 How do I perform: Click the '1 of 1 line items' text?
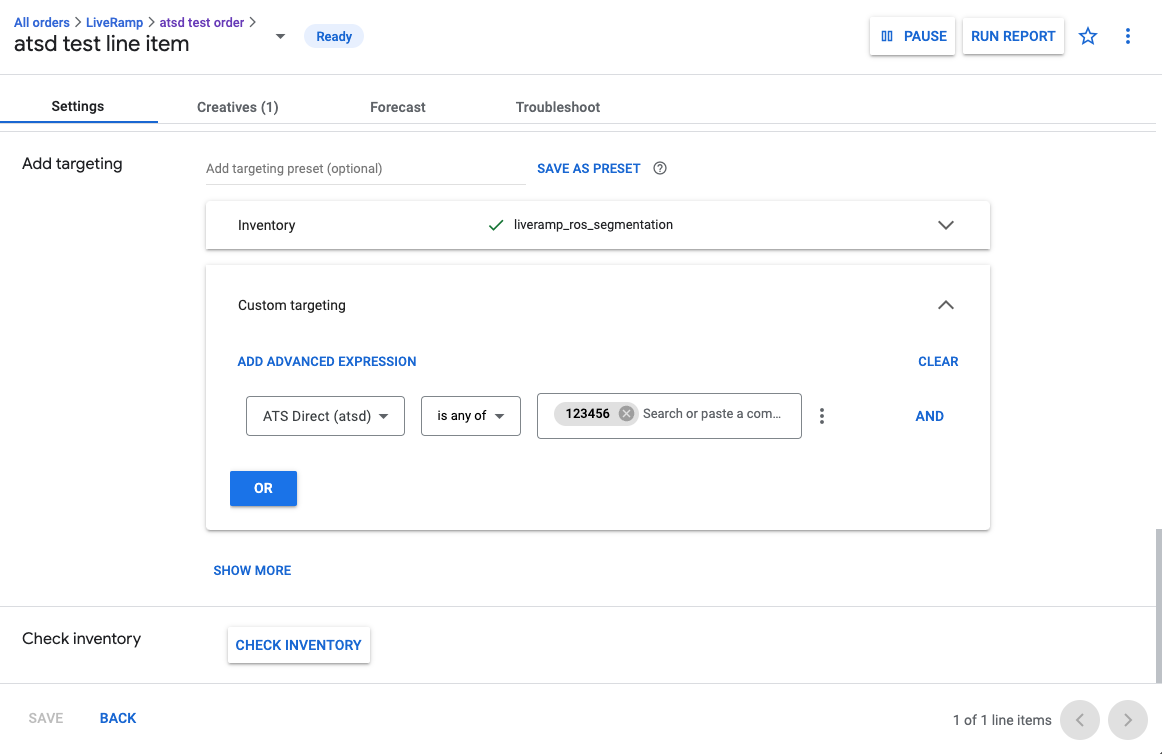point(1002,720)
